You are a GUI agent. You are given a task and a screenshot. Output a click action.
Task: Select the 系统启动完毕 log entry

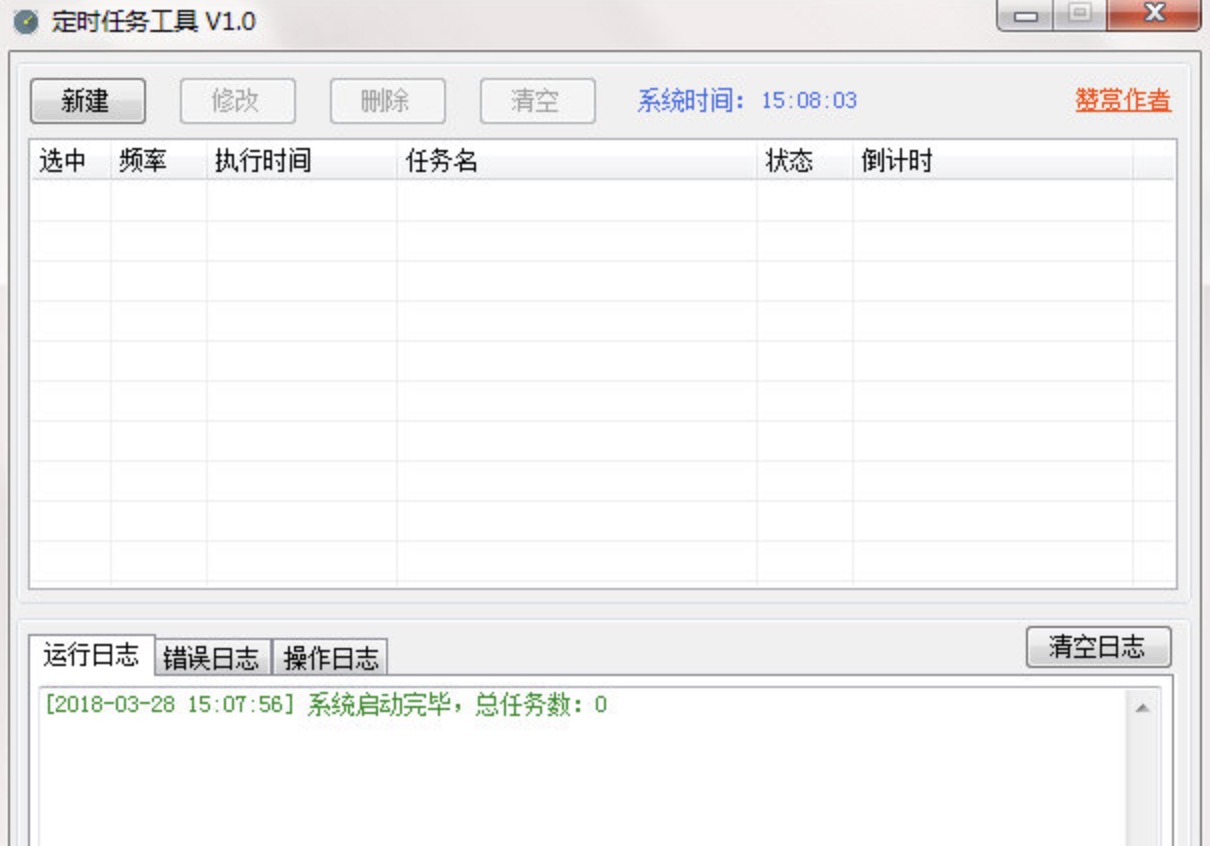(326, 705)
